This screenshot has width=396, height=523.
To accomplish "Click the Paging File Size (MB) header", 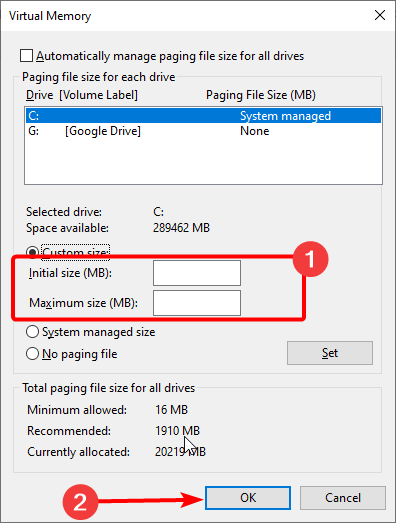I will [x=261, y=95].
